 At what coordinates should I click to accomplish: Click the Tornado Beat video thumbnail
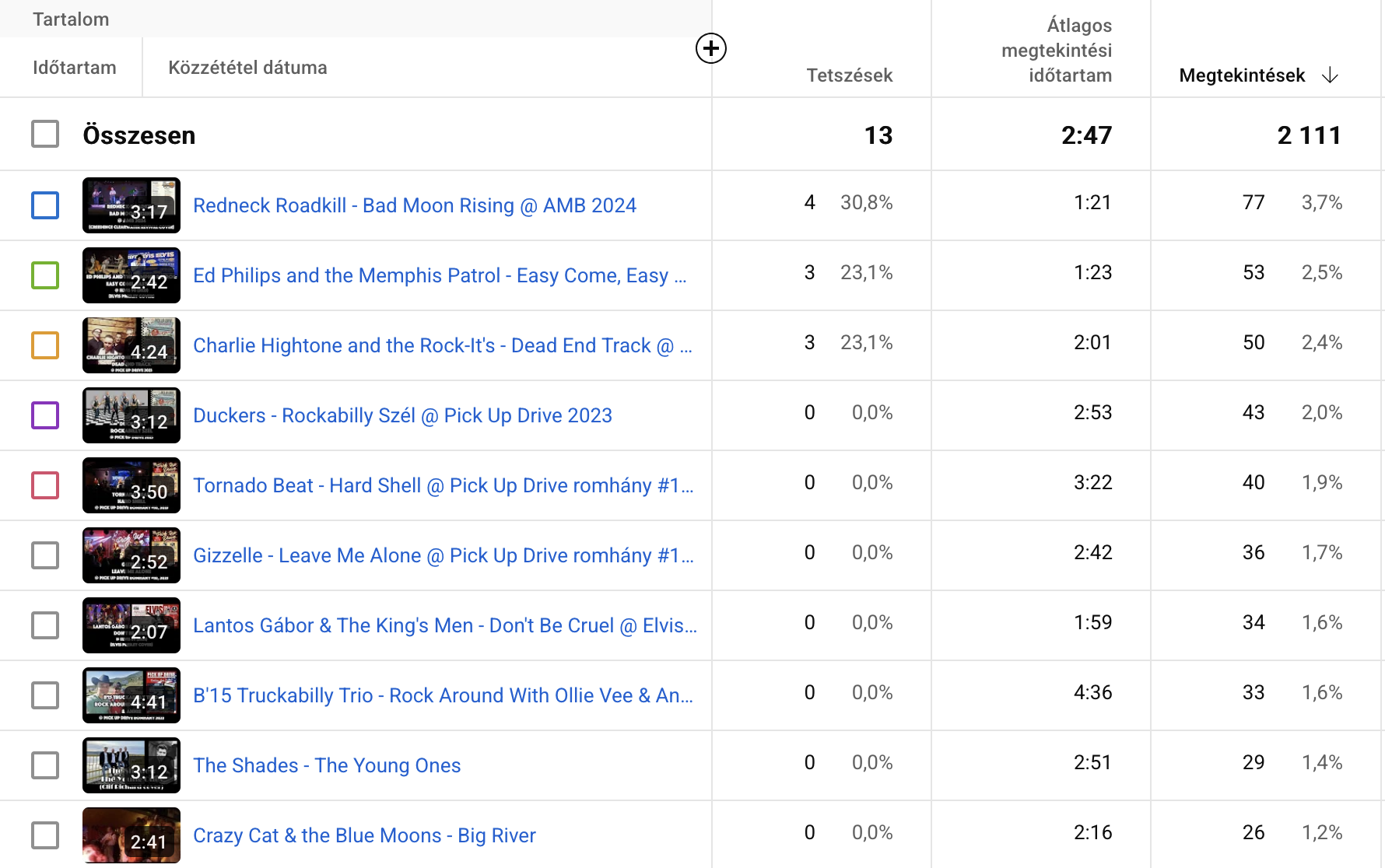(131, 485)
